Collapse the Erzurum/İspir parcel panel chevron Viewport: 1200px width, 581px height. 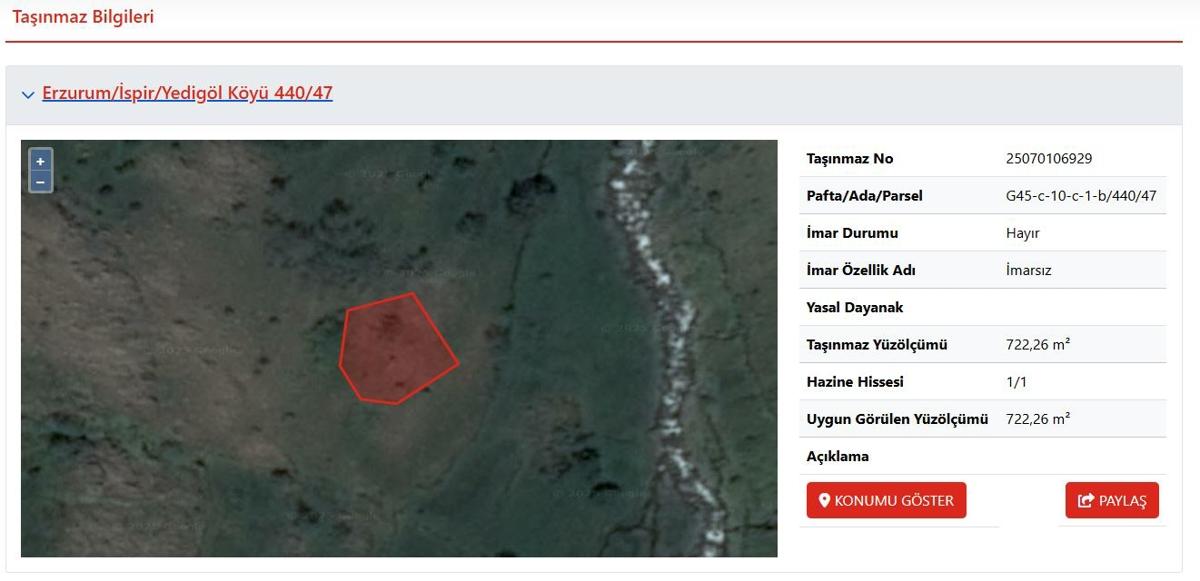coord(28,95)
